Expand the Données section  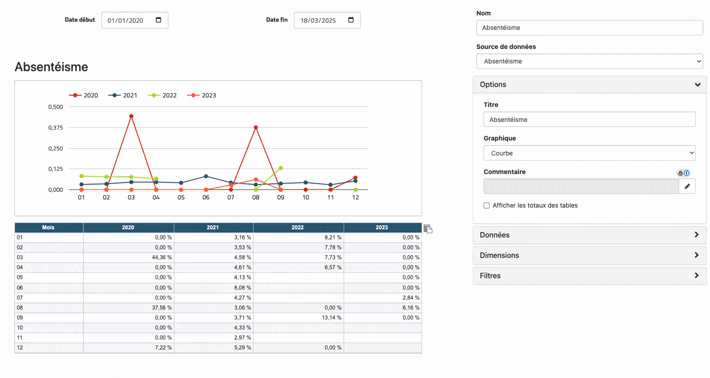pos(589,235)
